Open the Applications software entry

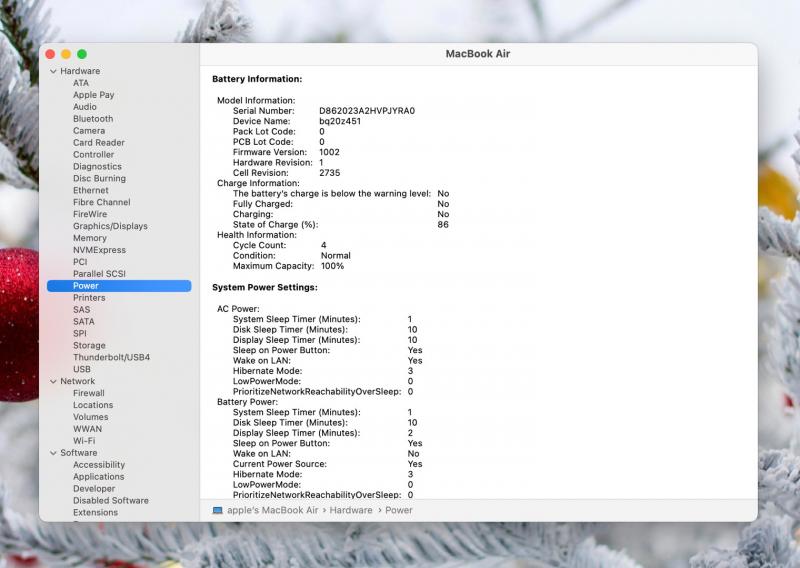click(x=98, y=477)
